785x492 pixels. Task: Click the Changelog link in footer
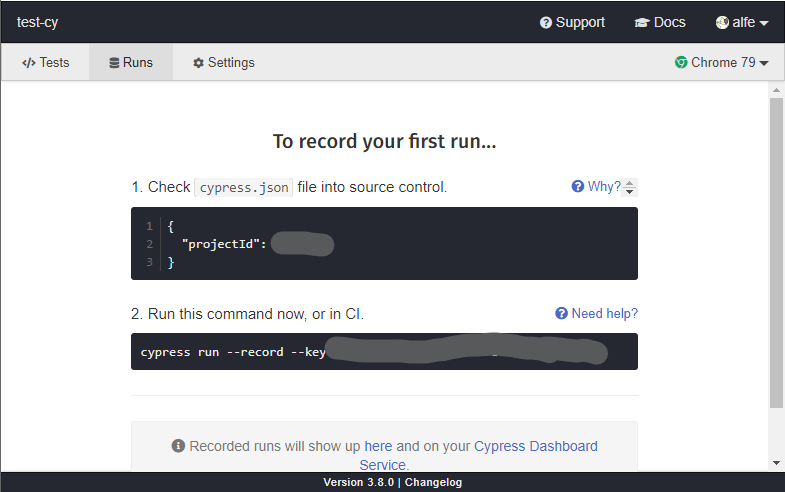433,482
